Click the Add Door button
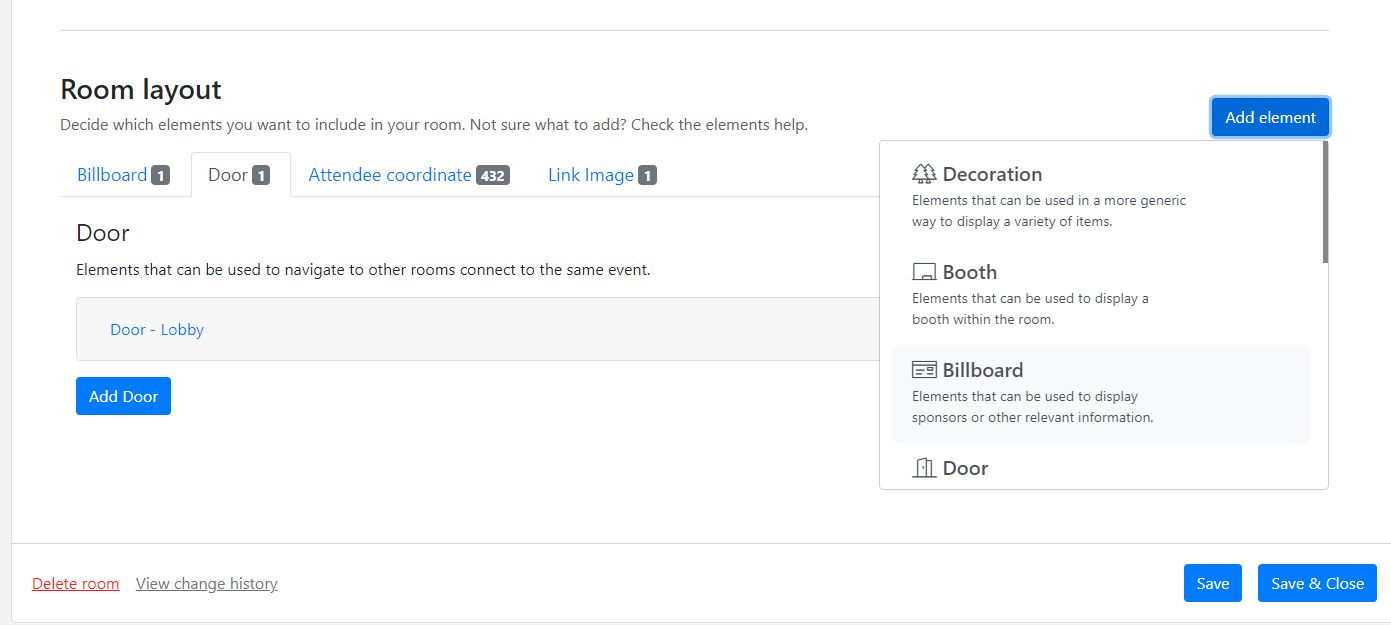Screen dimensions: 1391x625 123,396
